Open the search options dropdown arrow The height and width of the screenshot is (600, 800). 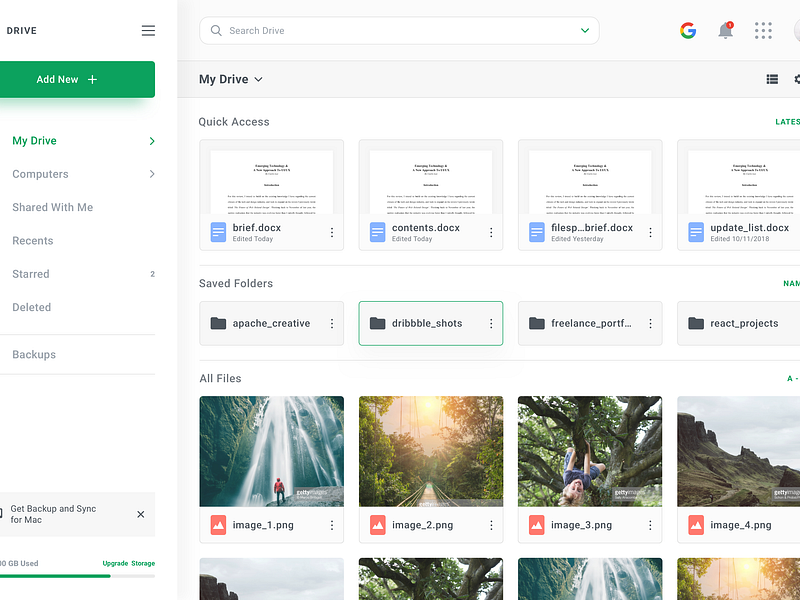pyautogui.click(x=584, y=30)
